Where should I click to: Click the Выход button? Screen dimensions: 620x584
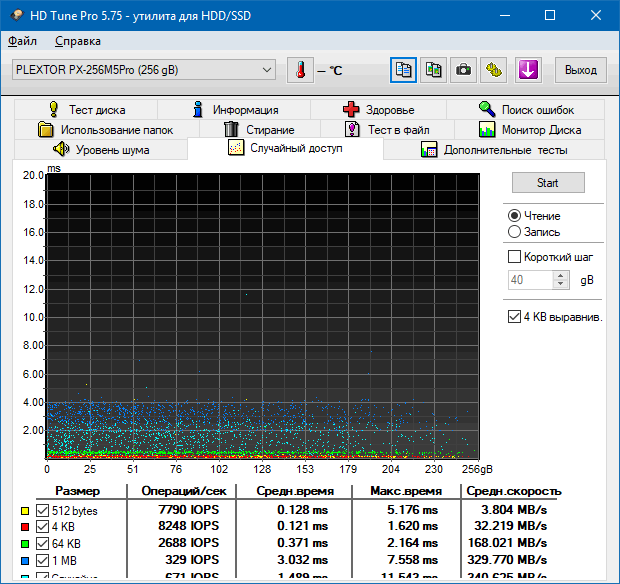click(580, 70)
